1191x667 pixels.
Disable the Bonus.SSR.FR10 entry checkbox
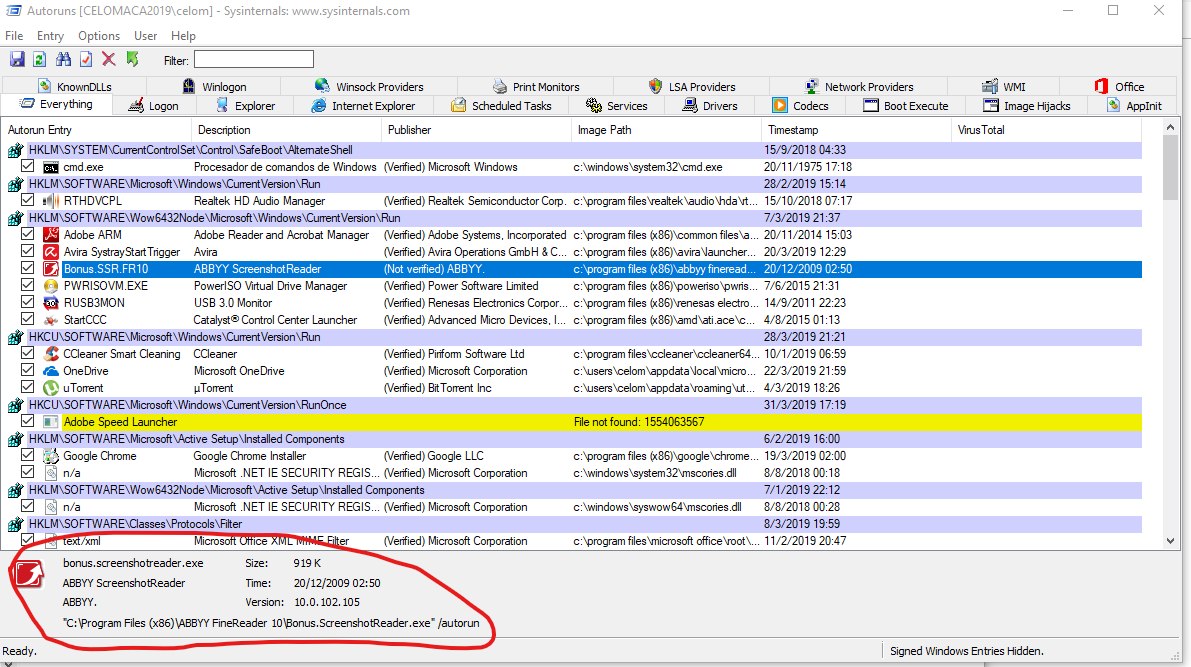[x=27, y=268]
